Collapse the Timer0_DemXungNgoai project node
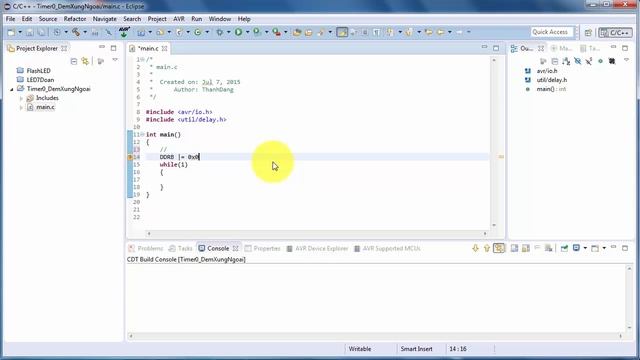 coord(11,89)
